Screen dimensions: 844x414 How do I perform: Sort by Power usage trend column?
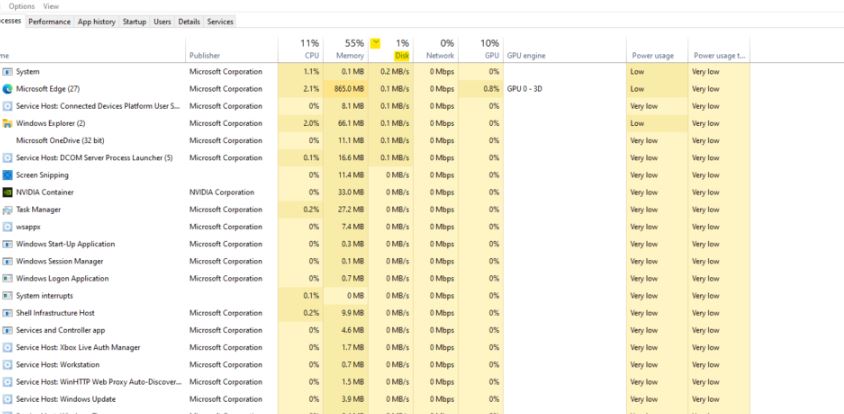[719, 49]
